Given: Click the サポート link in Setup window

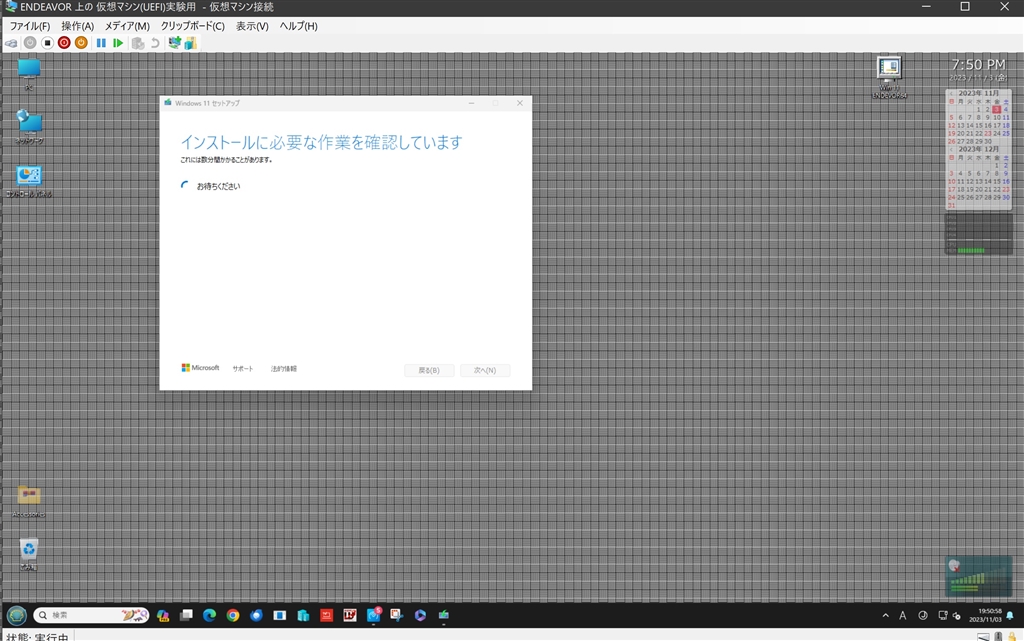Looking at the screenshot, I should tap(242, 369).
